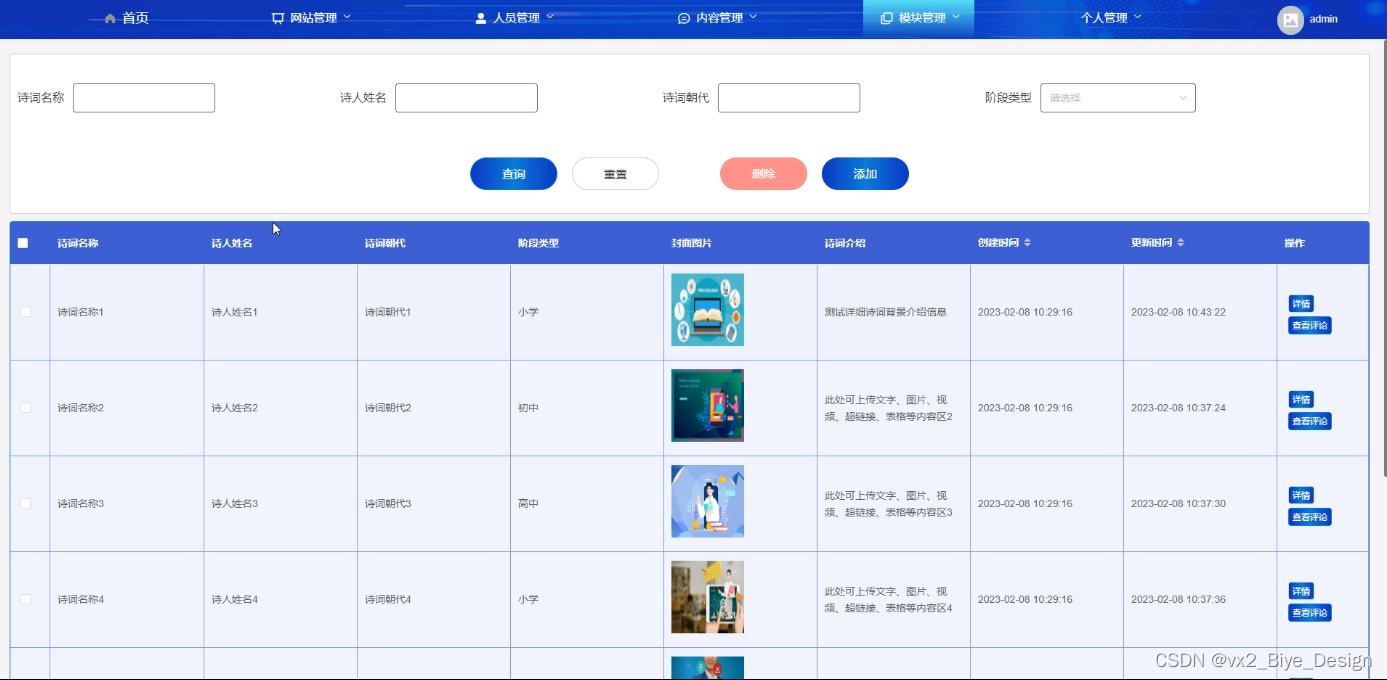Open 详情 for 诗词名称3 row
Viewport: 1387px width, 680px height.
pos(1301,496)
